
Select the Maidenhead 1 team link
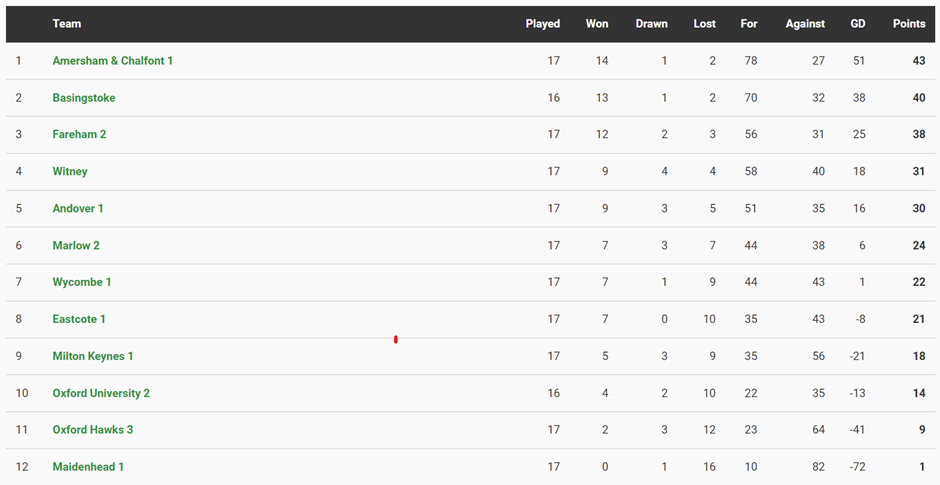point(88,467)
